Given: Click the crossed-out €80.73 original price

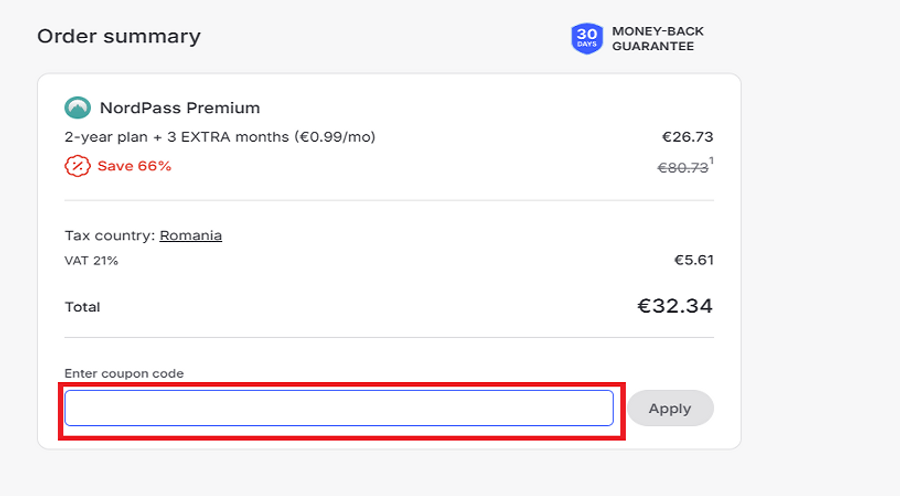Looking at the screenshot, I should tap(682, 168).
